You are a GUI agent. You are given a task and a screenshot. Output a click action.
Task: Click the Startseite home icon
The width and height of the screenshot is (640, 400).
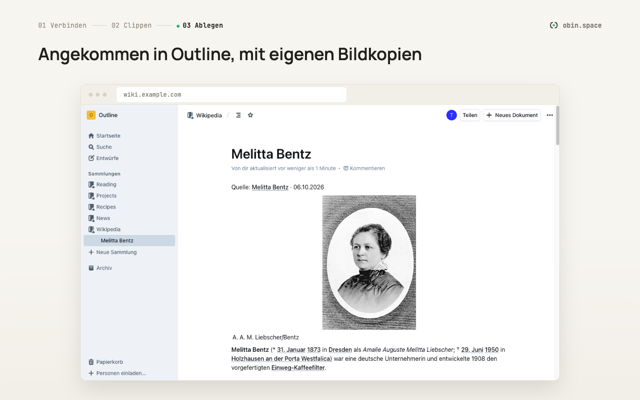[91, 136]
